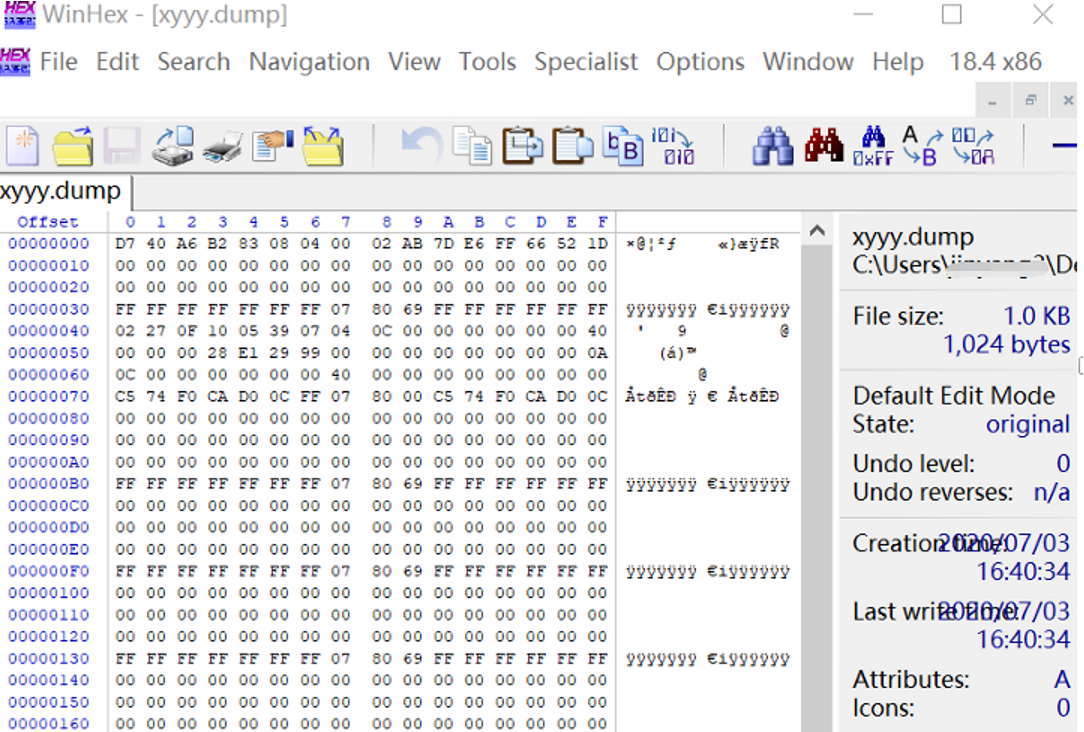Open the folder icon with blue arrows
Screen dimensions: 1084x732
tap(323, 146)
